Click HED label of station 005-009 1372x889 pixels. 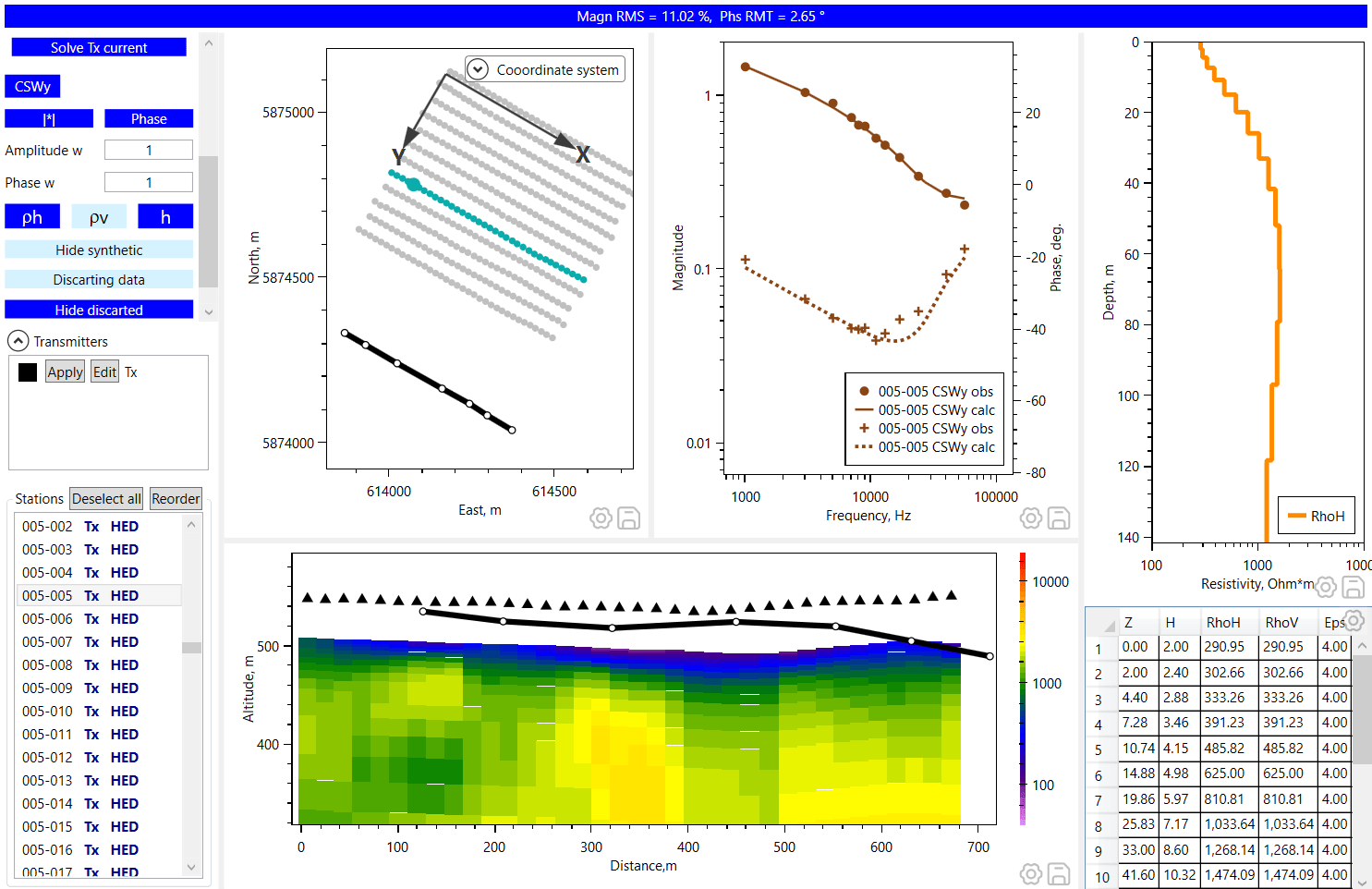click(125, 688)
